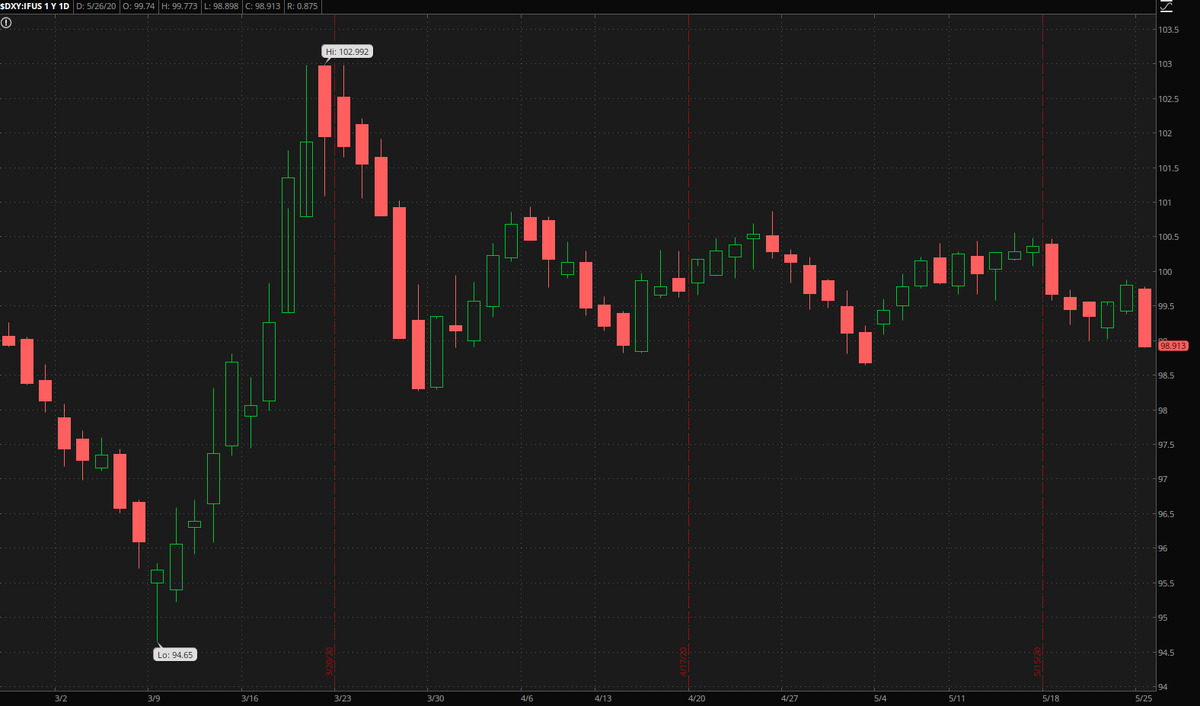The height and width of the screenshot is (706, 1200).
Task: Click the Lo: 94.65 price bubble
Action: click(173, 655)
